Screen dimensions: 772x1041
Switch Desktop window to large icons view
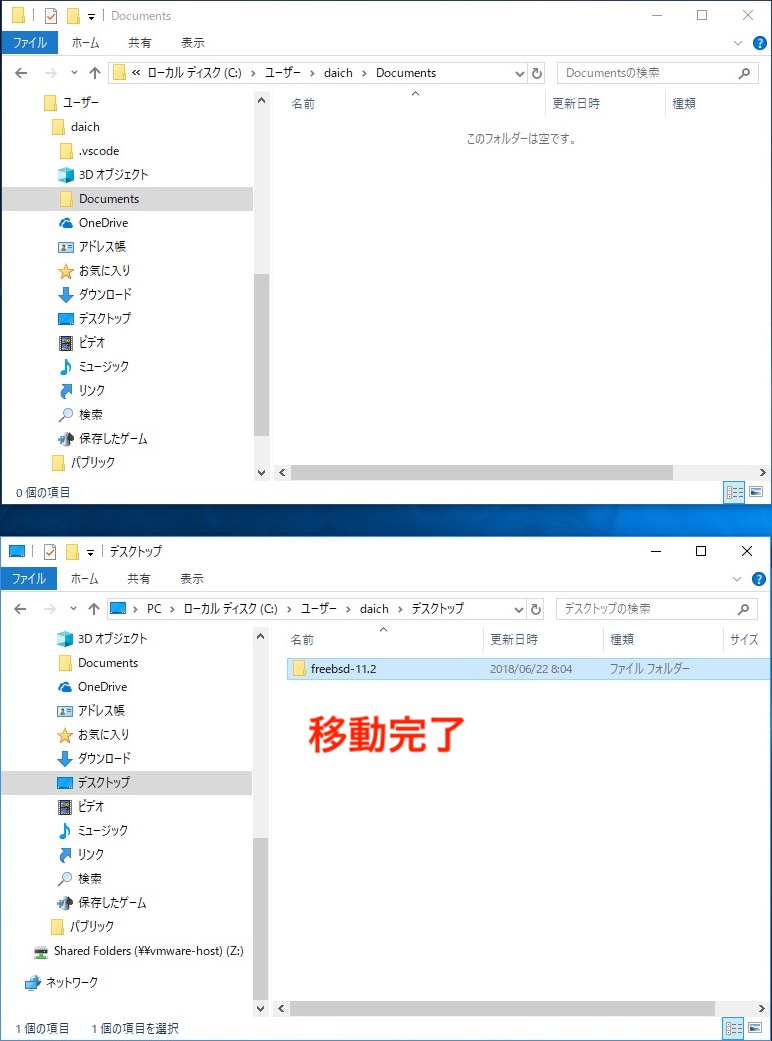point(755,1028)
